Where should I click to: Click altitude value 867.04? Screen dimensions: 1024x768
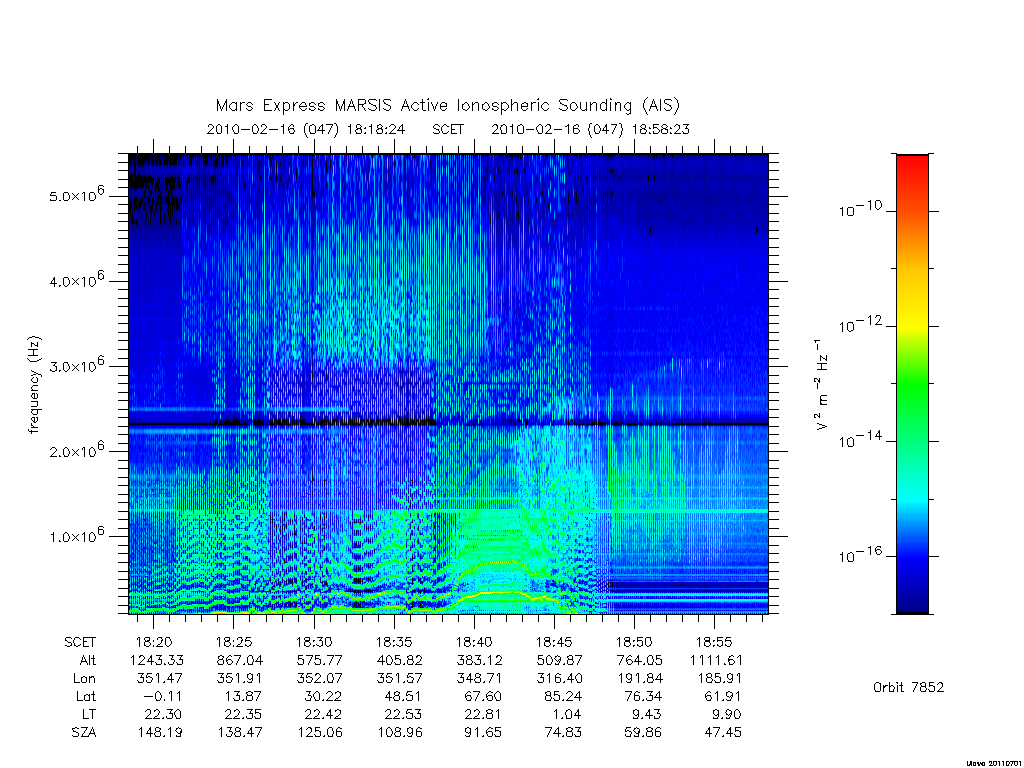pos(240,660)
